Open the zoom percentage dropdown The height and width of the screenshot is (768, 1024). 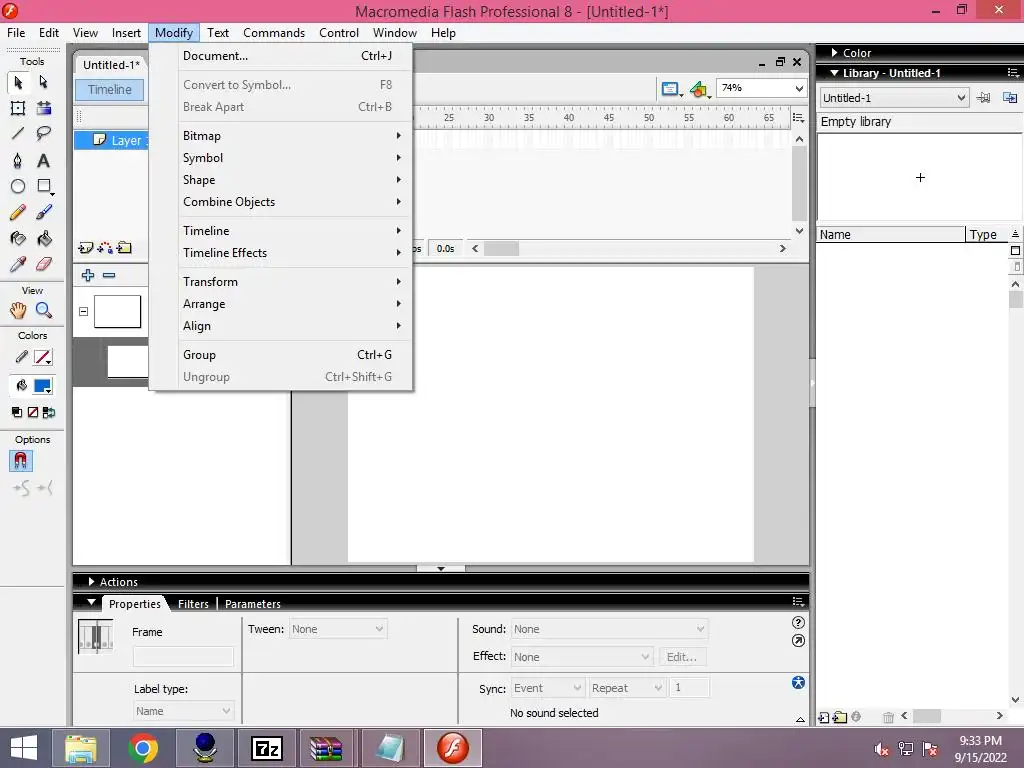pos(799,88)
